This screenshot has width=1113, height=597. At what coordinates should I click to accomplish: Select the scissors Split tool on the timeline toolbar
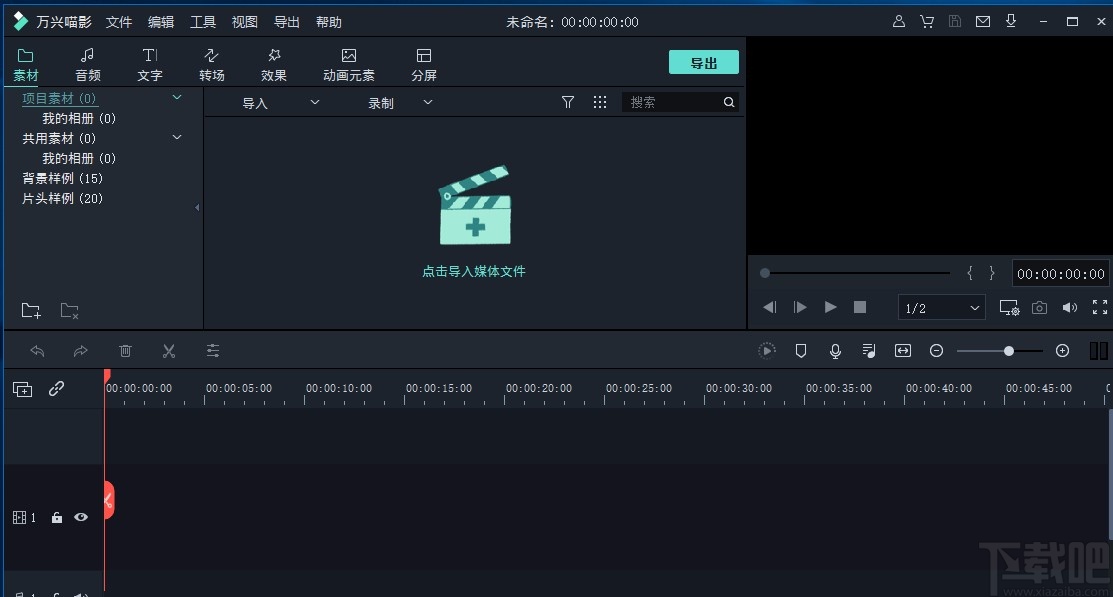(169, 351)
